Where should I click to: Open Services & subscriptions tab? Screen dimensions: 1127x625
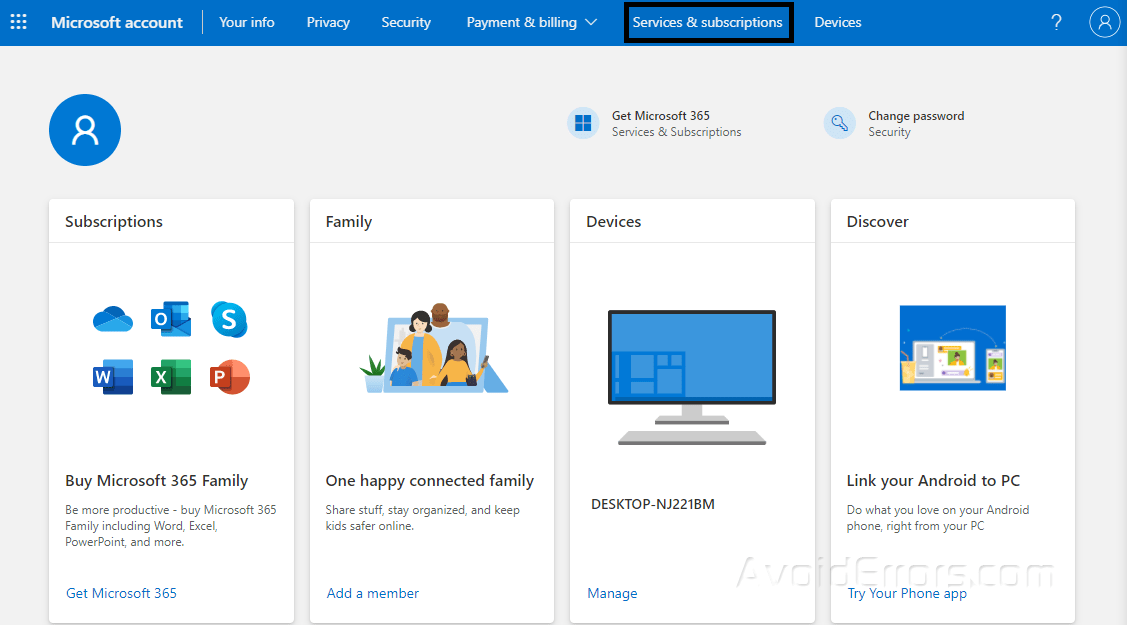pyautogui.click(x=708, y=22)
